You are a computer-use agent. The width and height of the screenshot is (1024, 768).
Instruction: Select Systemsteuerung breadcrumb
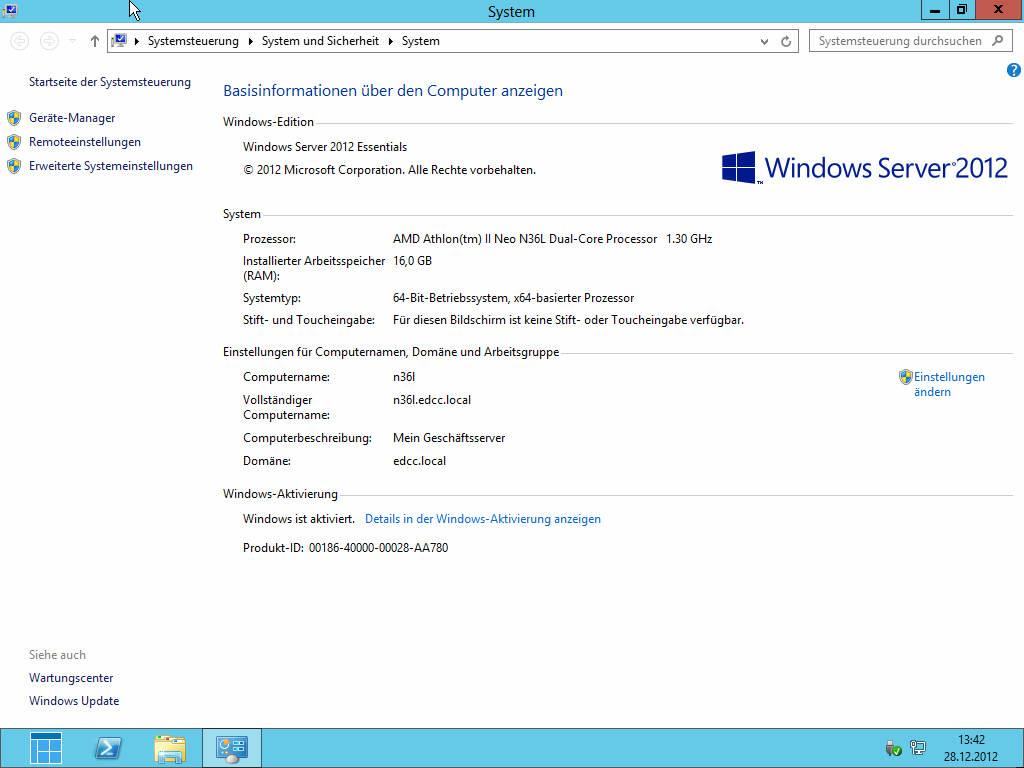[193, 40]
